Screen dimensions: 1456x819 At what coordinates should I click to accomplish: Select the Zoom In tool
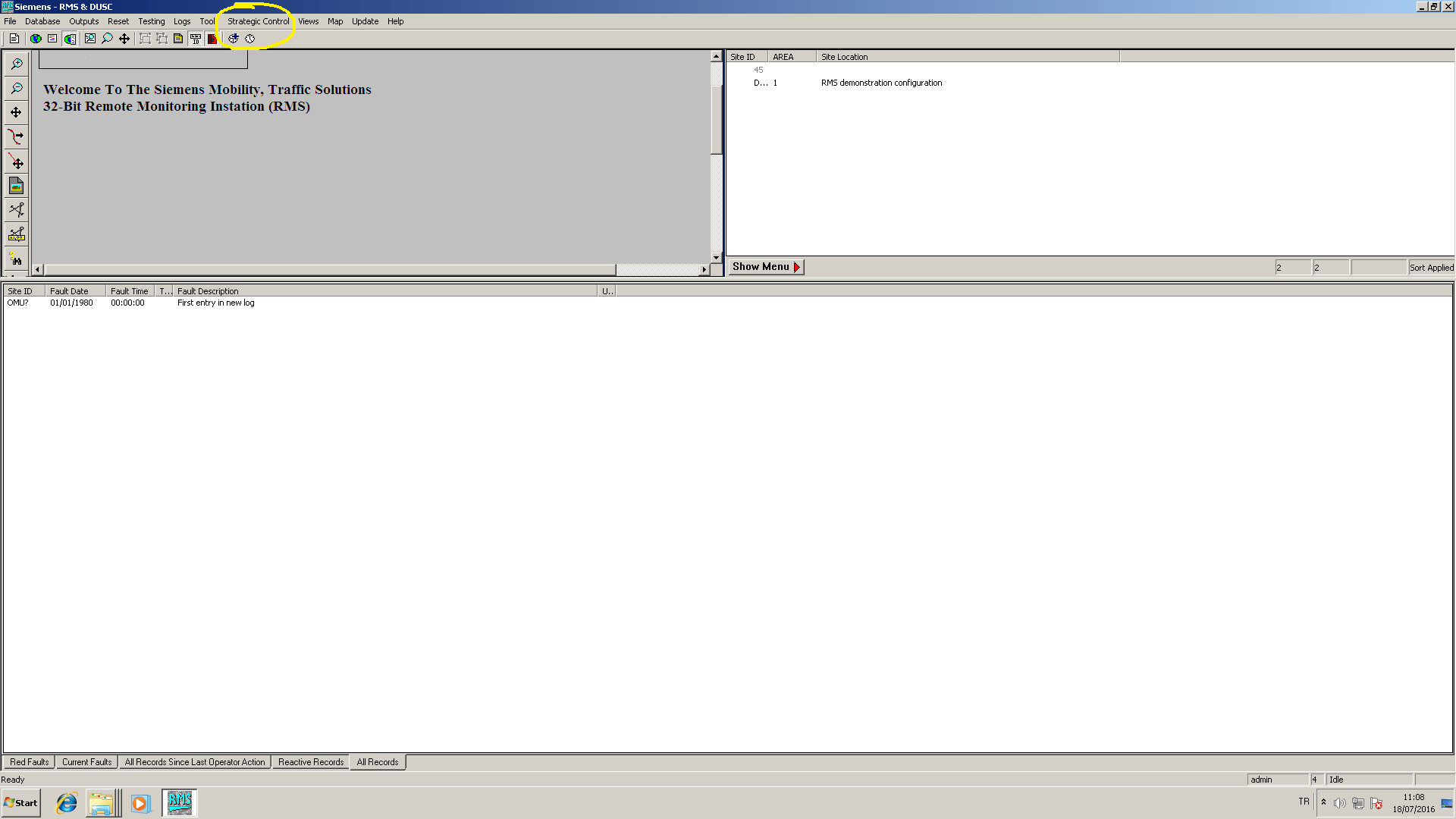click(x=16, y=64)
